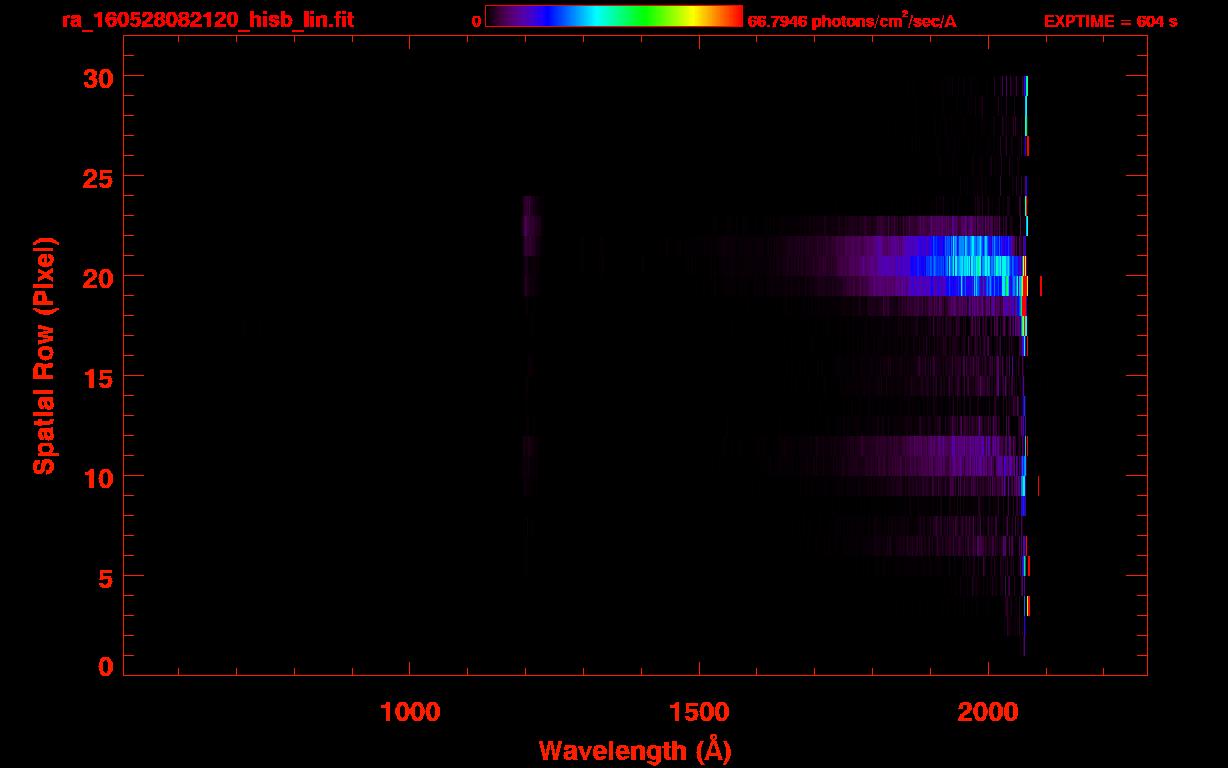Screen dimensions: 1228x768
Task: Click x-axis tick label 2000
Action: pyautogui.click(x=988, y=712)
